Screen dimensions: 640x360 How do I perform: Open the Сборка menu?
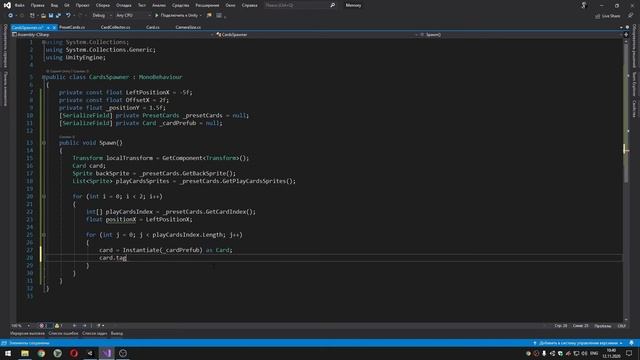pos(103,5)
